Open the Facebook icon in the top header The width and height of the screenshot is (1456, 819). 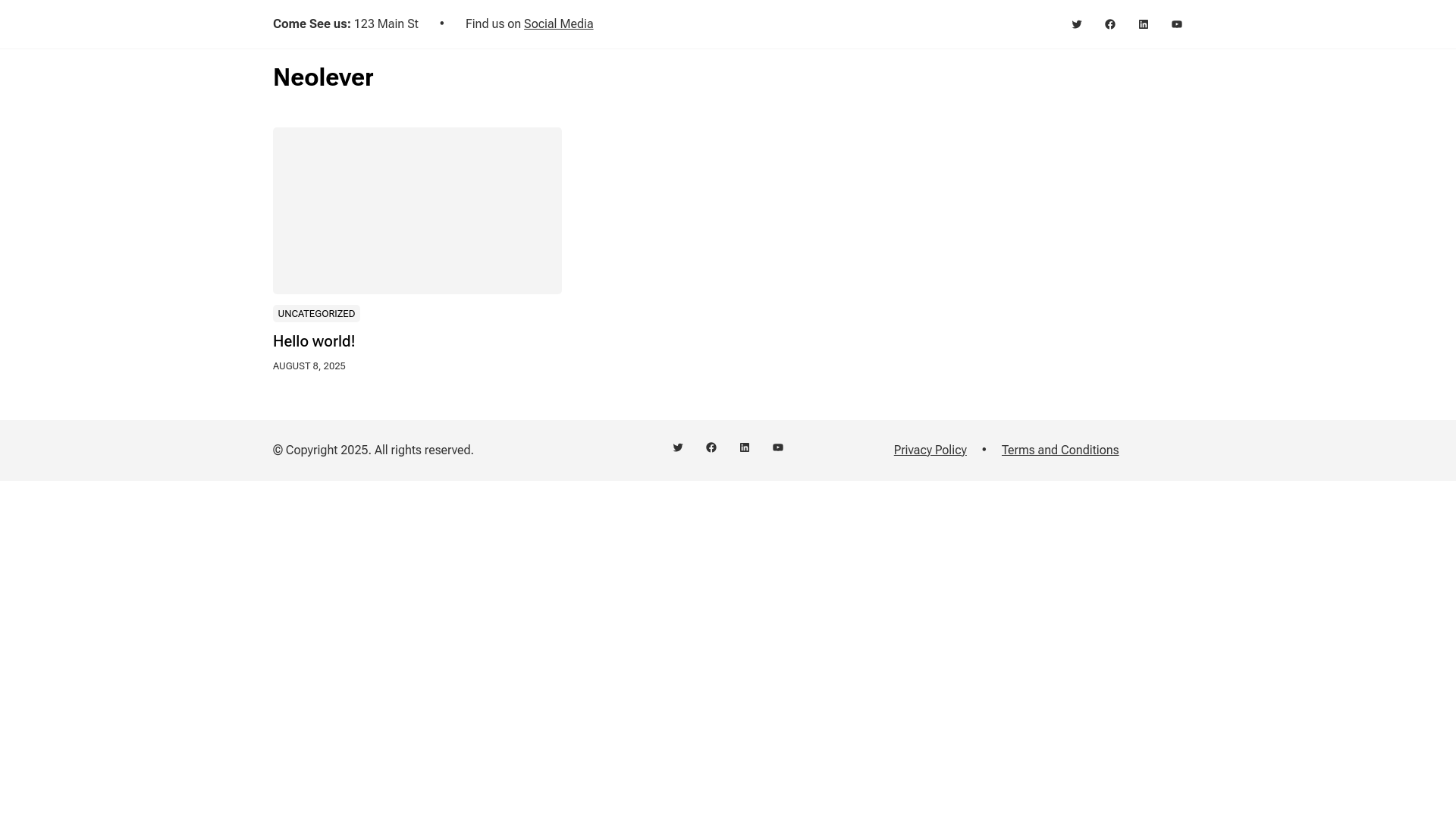point(1110,24)
